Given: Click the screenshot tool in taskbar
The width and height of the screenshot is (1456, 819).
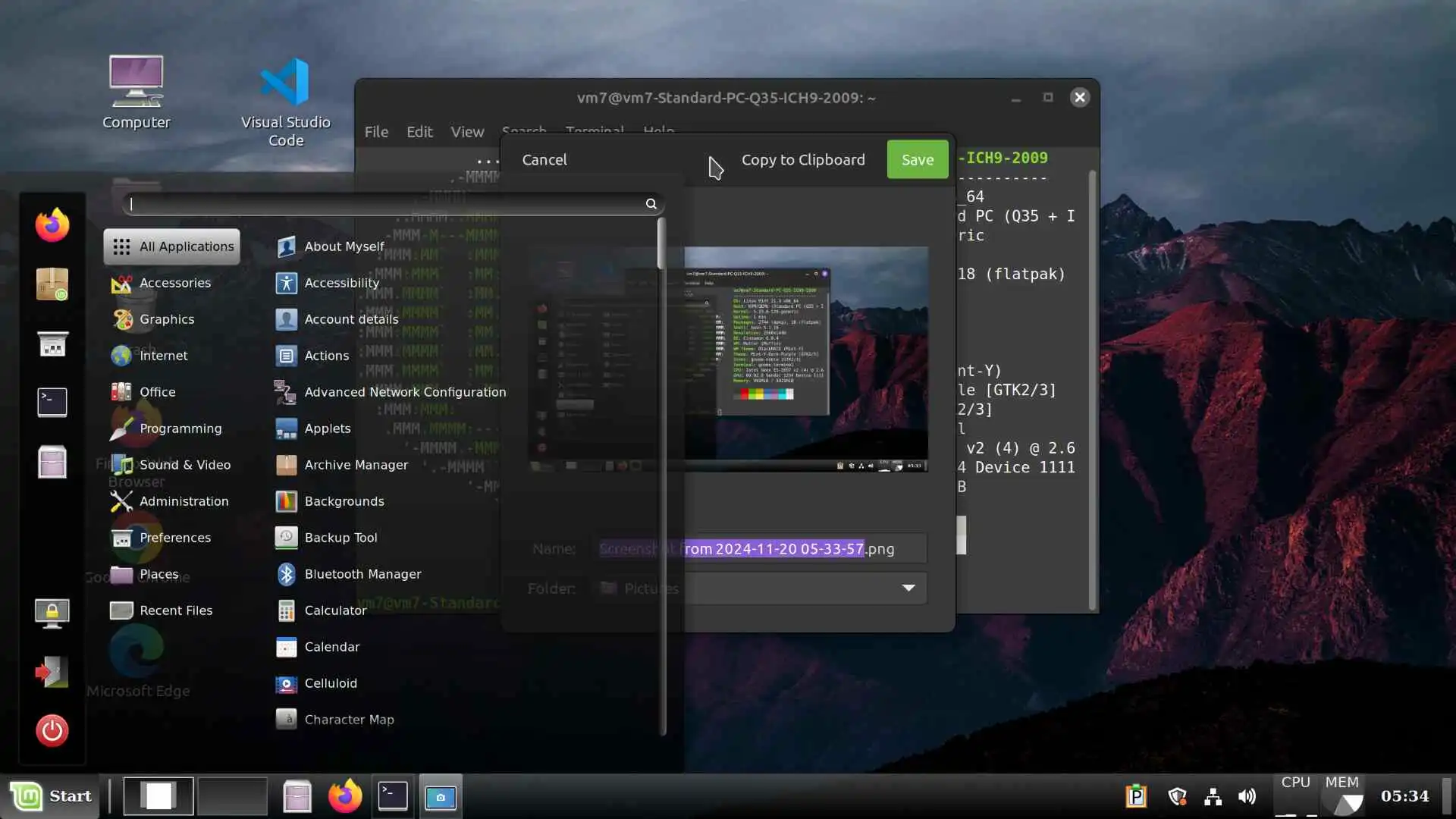Looking at the screenshot, I should (440, 796).
